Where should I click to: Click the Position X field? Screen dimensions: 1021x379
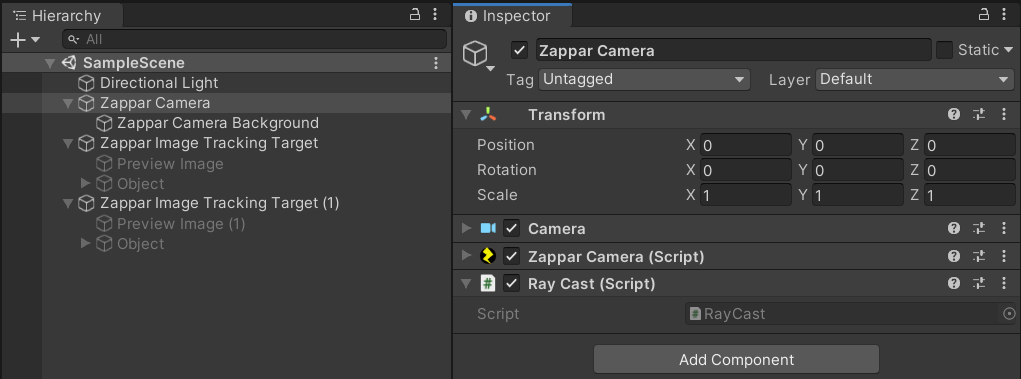746,145
